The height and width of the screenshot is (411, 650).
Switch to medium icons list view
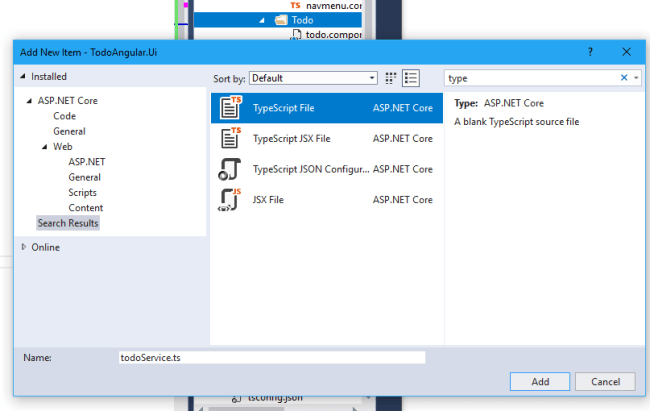(x=411, y=78)
